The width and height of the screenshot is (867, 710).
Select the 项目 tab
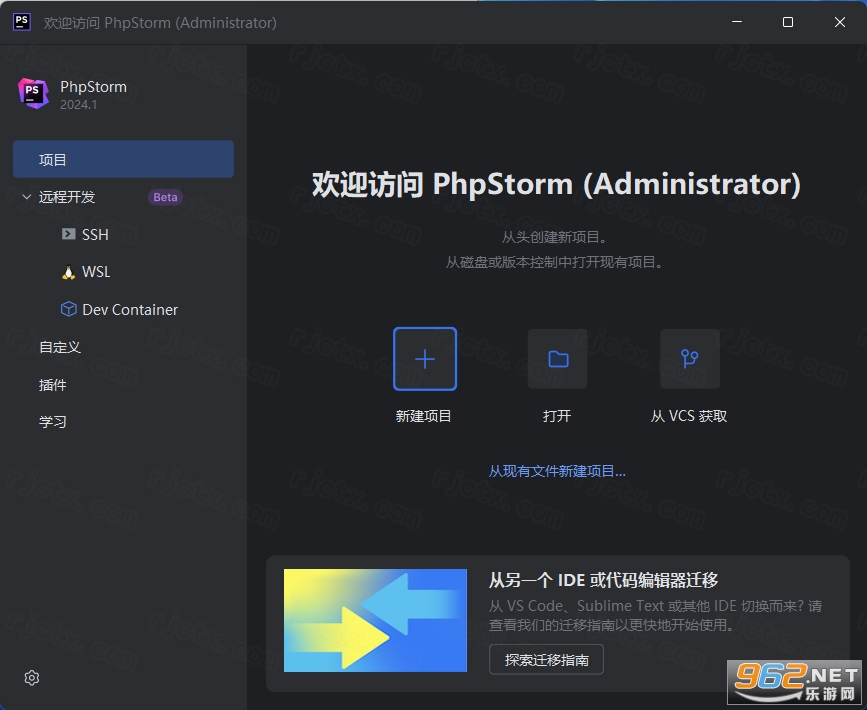click(123, 159)
